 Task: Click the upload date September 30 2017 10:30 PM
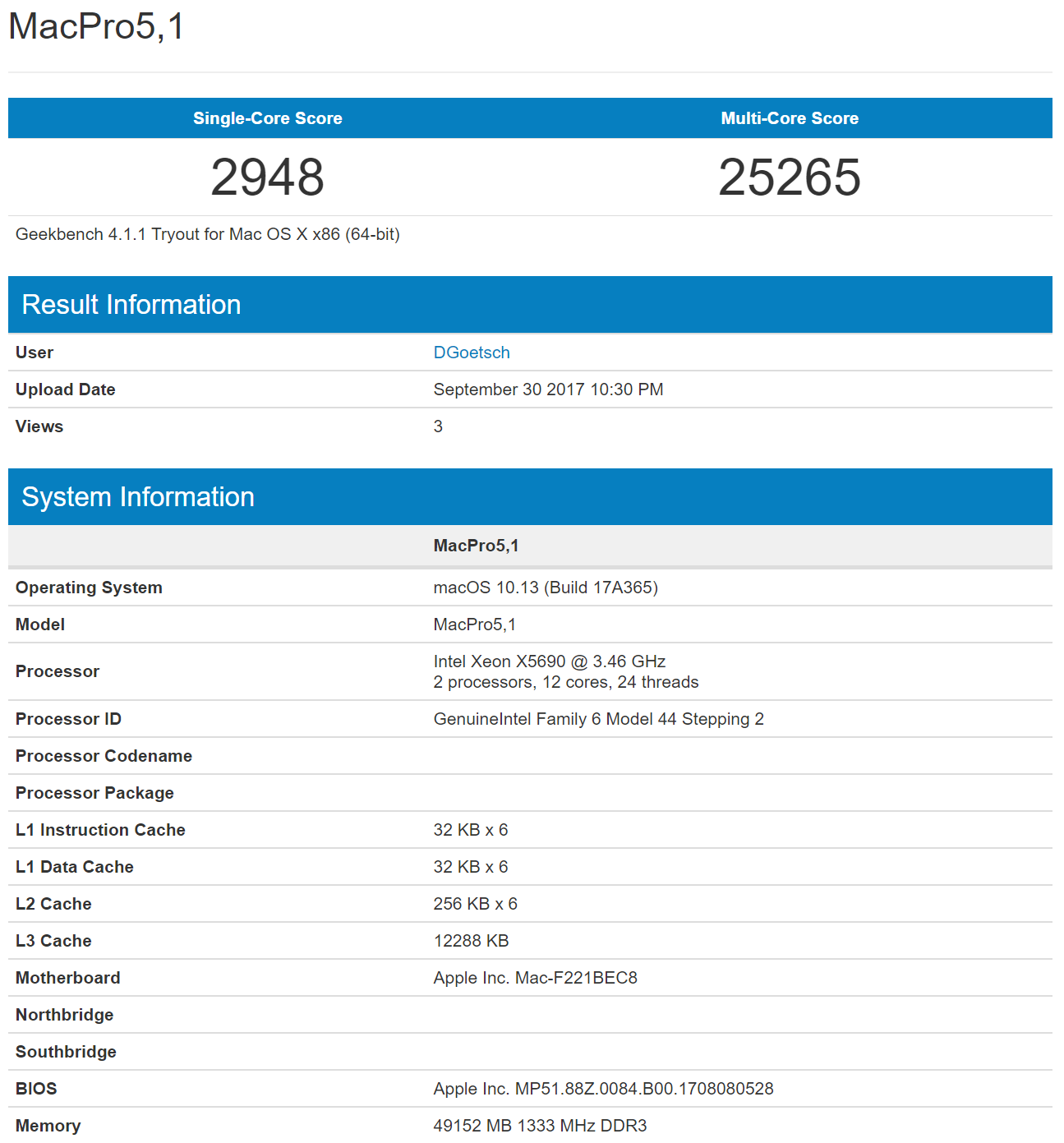point(548,389)
